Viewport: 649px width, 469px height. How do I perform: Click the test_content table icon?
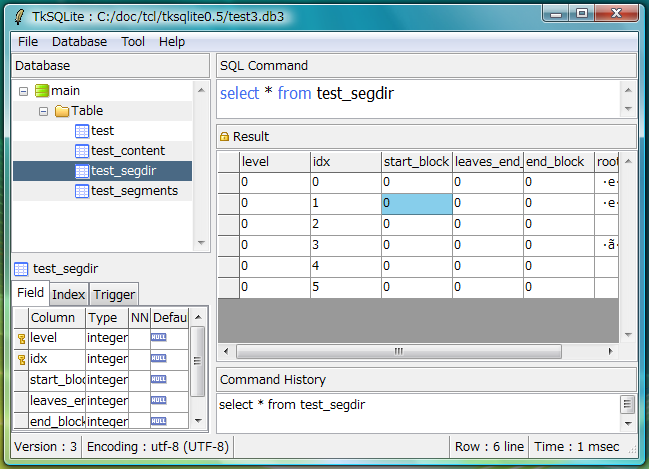[x=81, y=151]
